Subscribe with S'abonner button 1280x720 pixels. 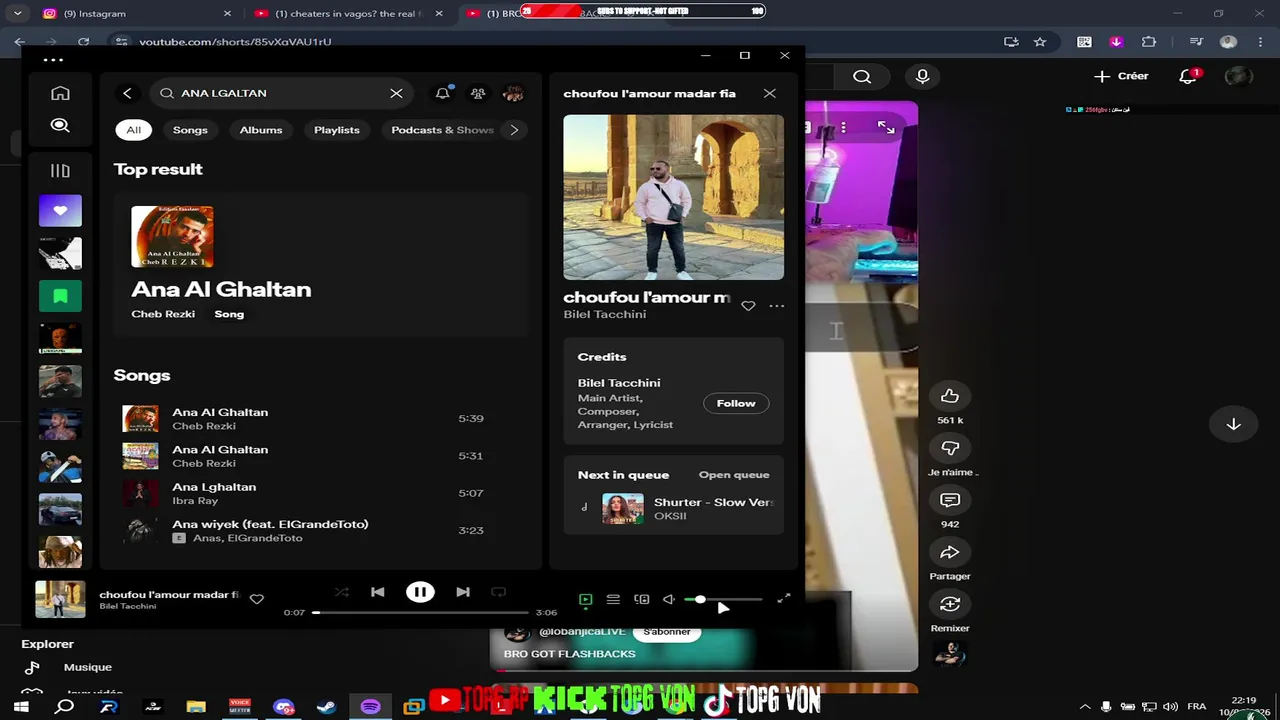pyautogui.click(x=667, y=632)
